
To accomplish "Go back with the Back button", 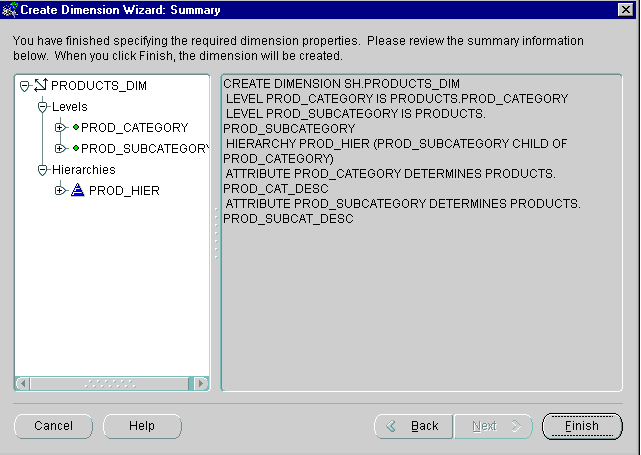I will pyautogui.click(x=414, y=426).
